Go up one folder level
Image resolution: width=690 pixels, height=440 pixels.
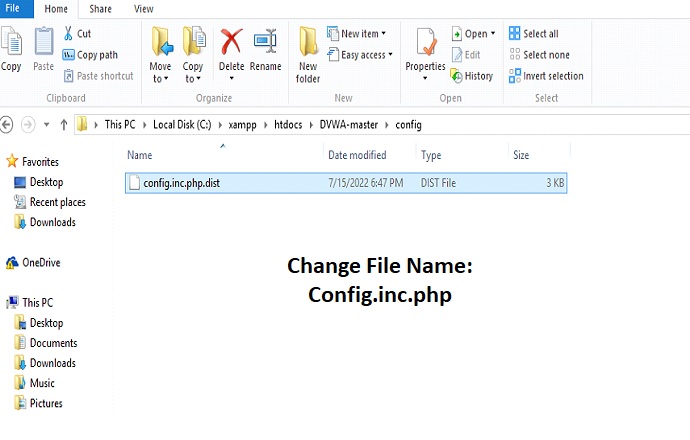pos(64,125)
